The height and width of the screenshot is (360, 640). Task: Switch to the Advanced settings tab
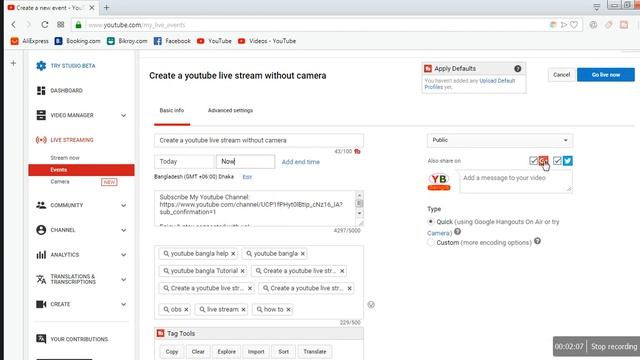tap(230, 111)
